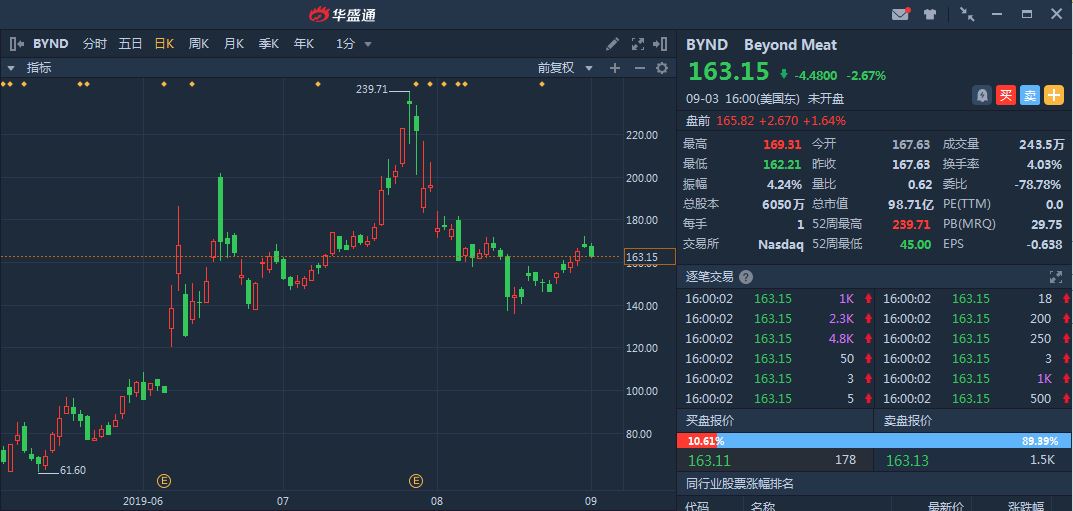Expand chart to fullscreen
The image size is (1073, 511).
[637, 44]
